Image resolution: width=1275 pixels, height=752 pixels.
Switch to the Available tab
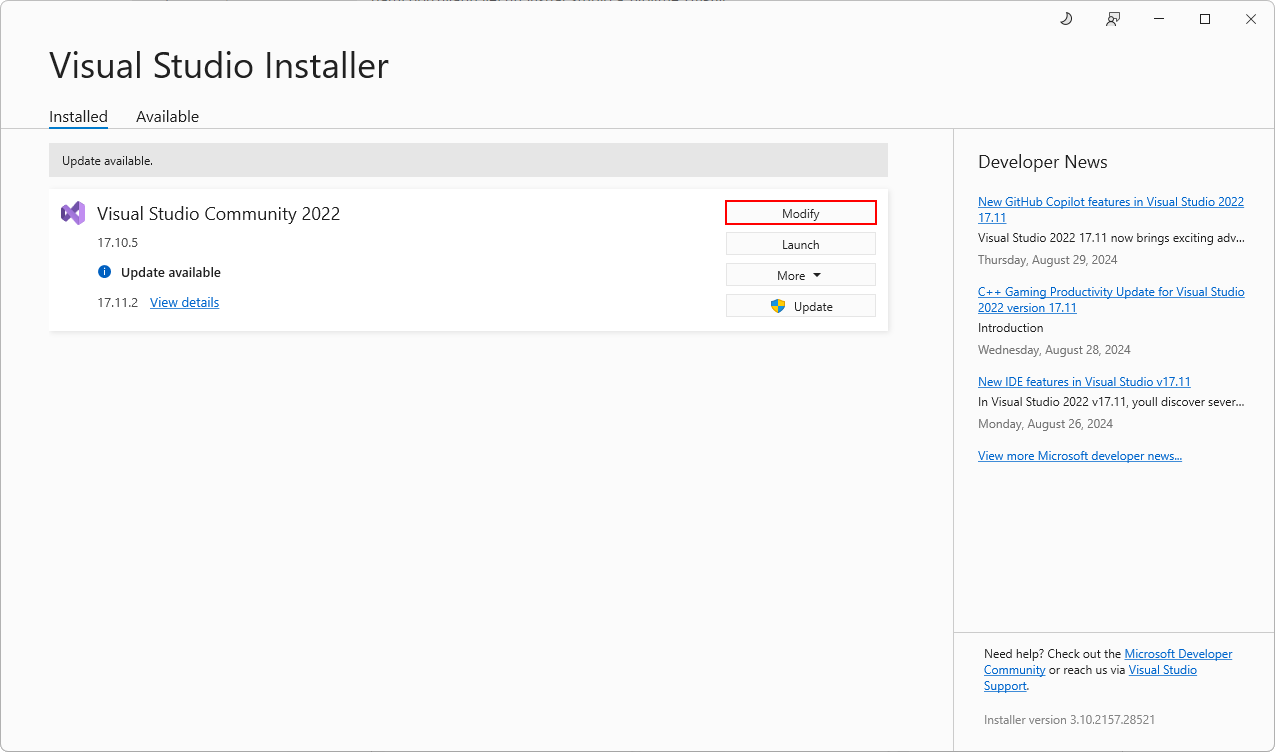point(167,116)
